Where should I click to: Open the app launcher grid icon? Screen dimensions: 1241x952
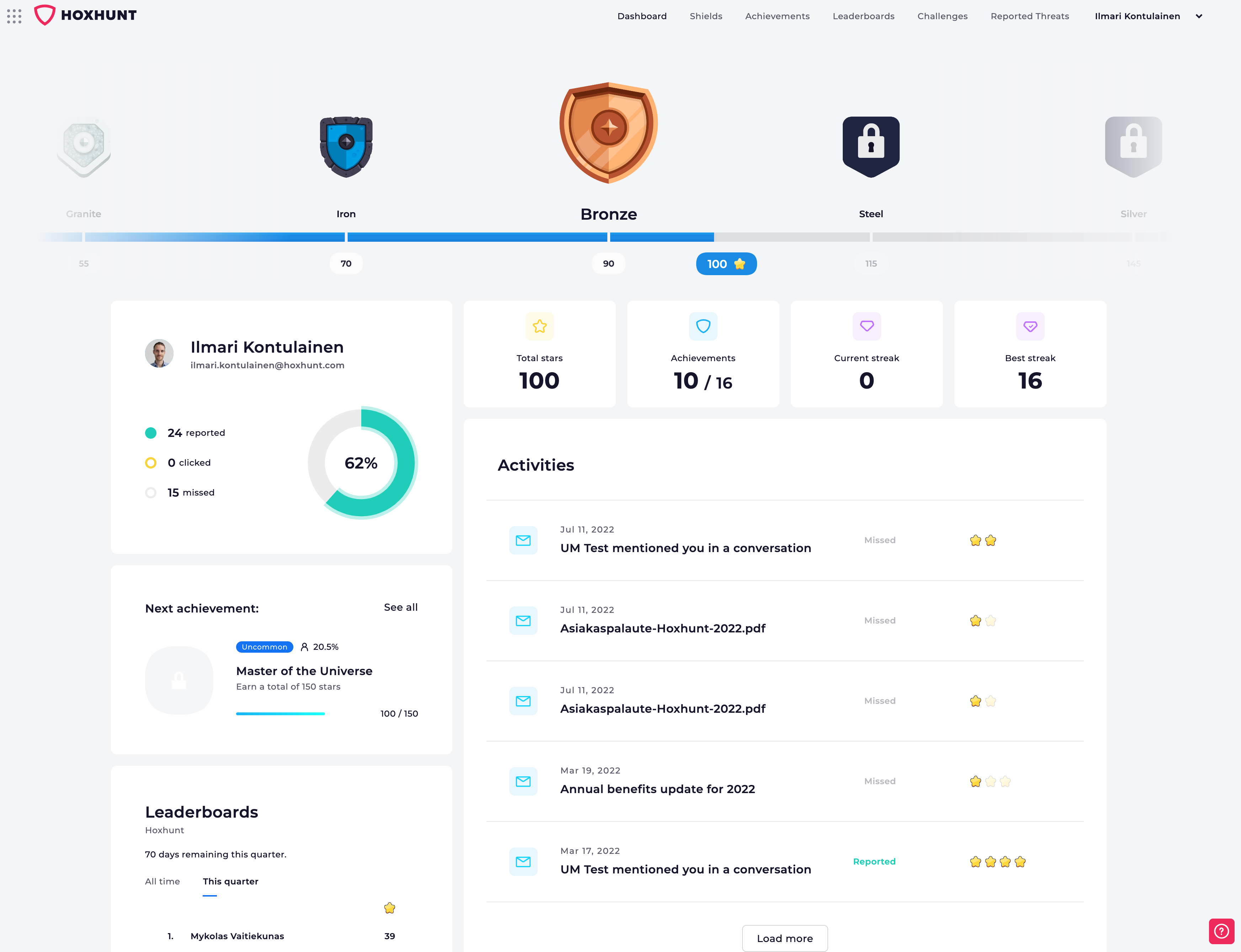click(14, 16)
